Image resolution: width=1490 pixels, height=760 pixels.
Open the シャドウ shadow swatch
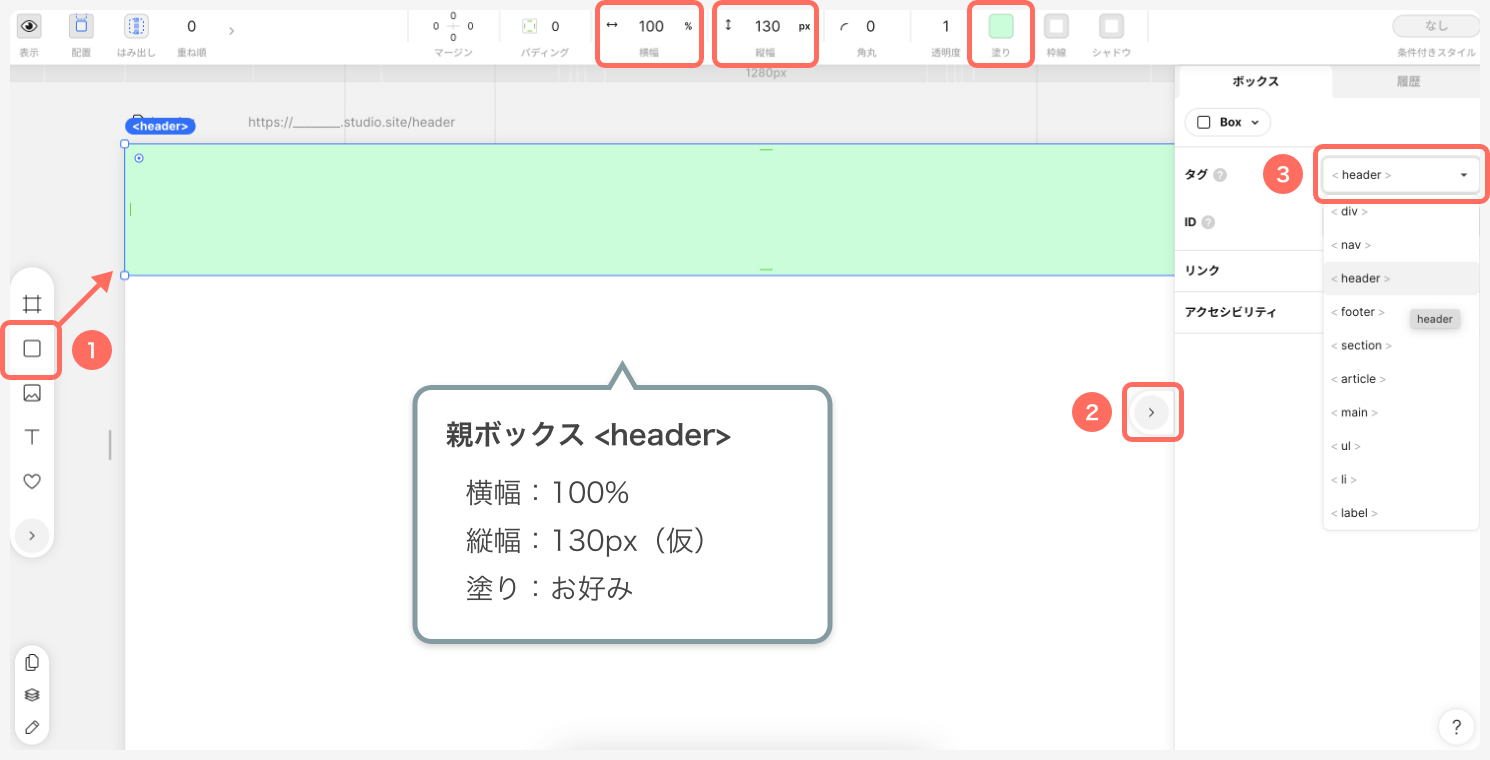(1111, 27)
